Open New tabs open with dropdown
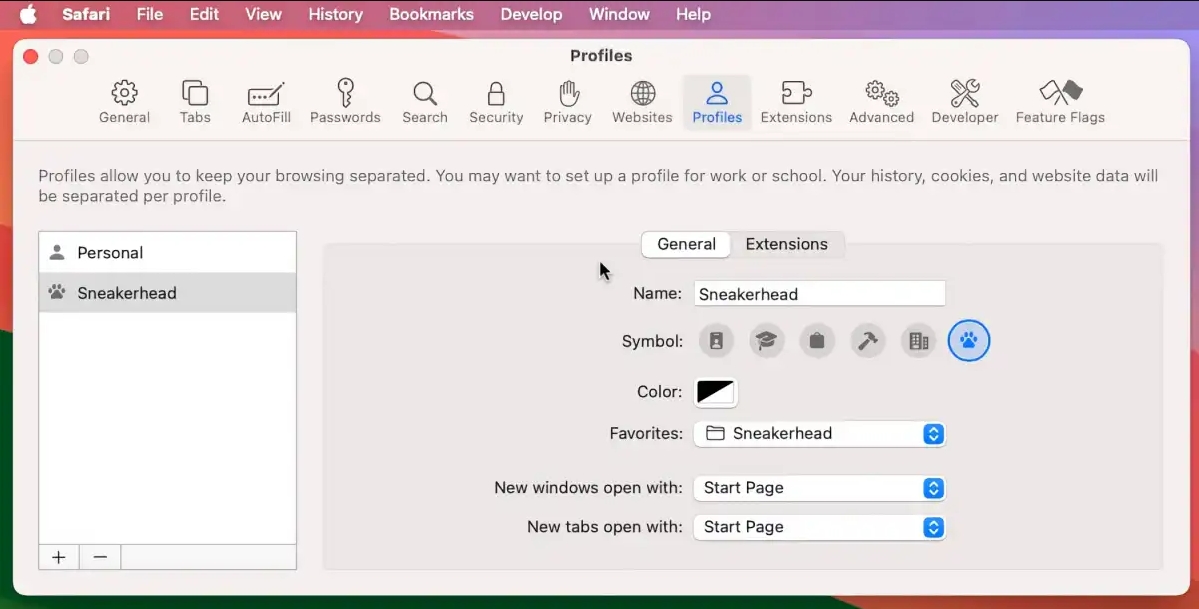Image resolution: width=1199 pixels, height=609 pixels. tap(820, 527)
